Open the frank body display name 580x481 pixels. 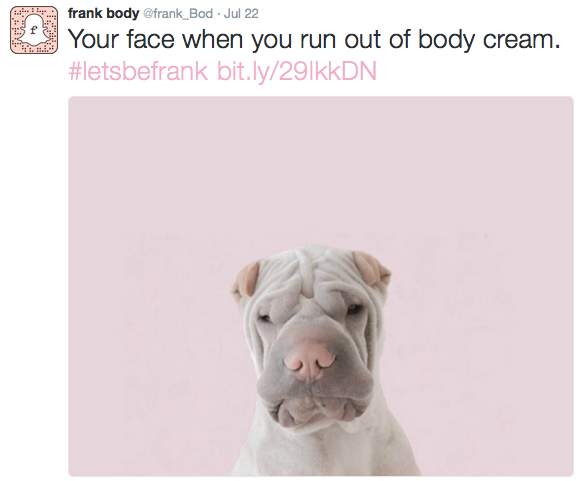coord(104,14)
